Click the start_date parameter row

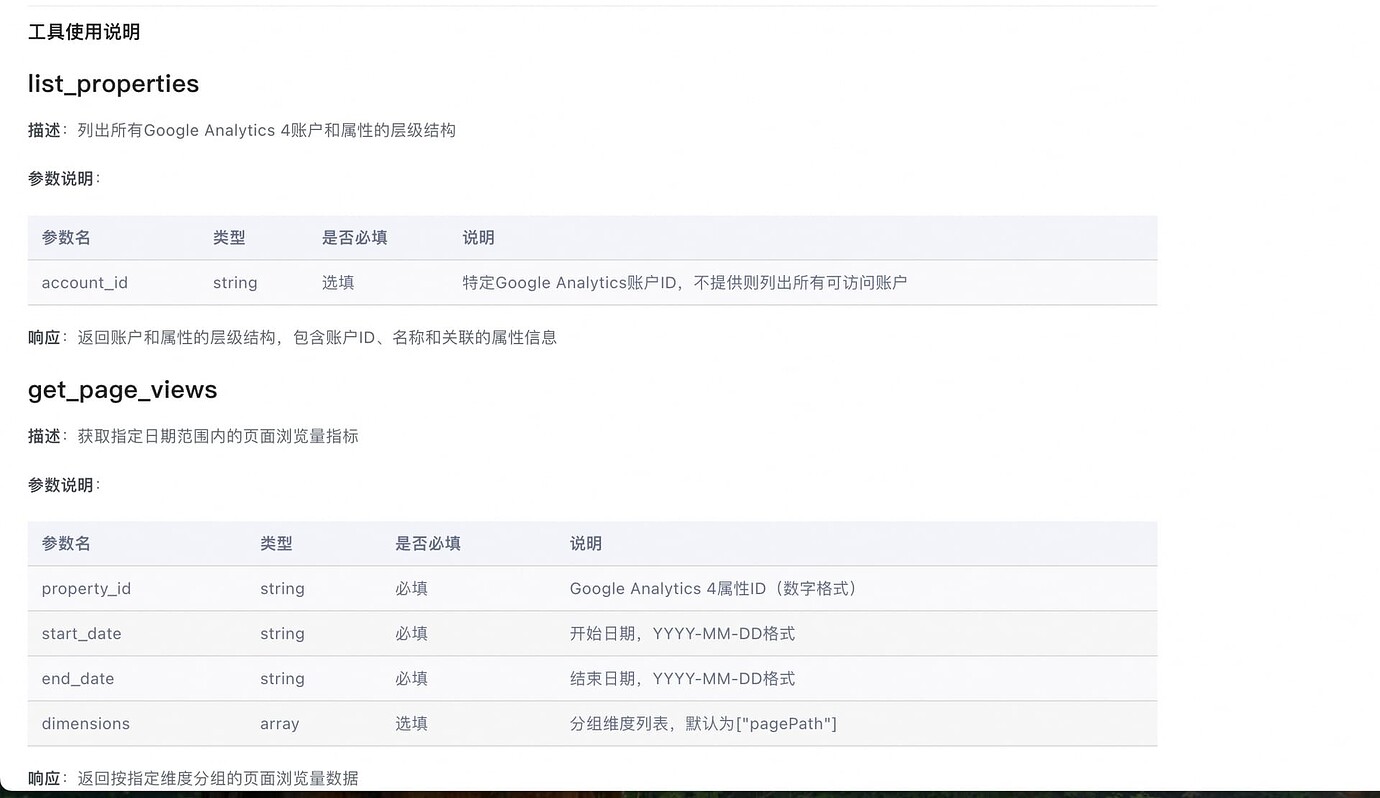[81, 633]
